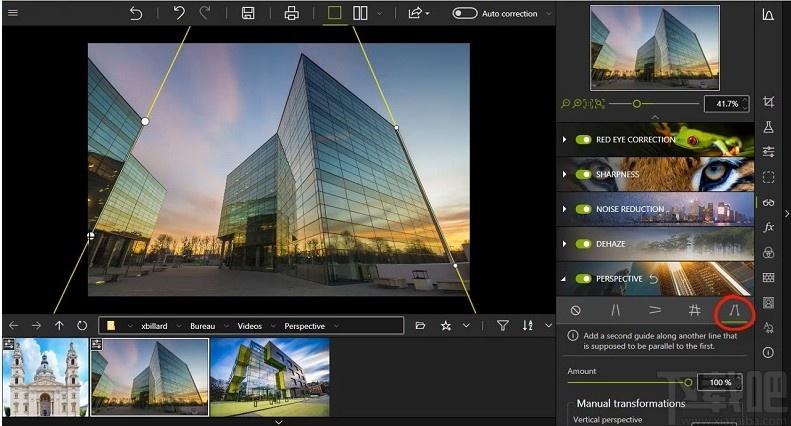Go forward in folder history
This screenshot has height=426, width=791.
coord(36,326)
